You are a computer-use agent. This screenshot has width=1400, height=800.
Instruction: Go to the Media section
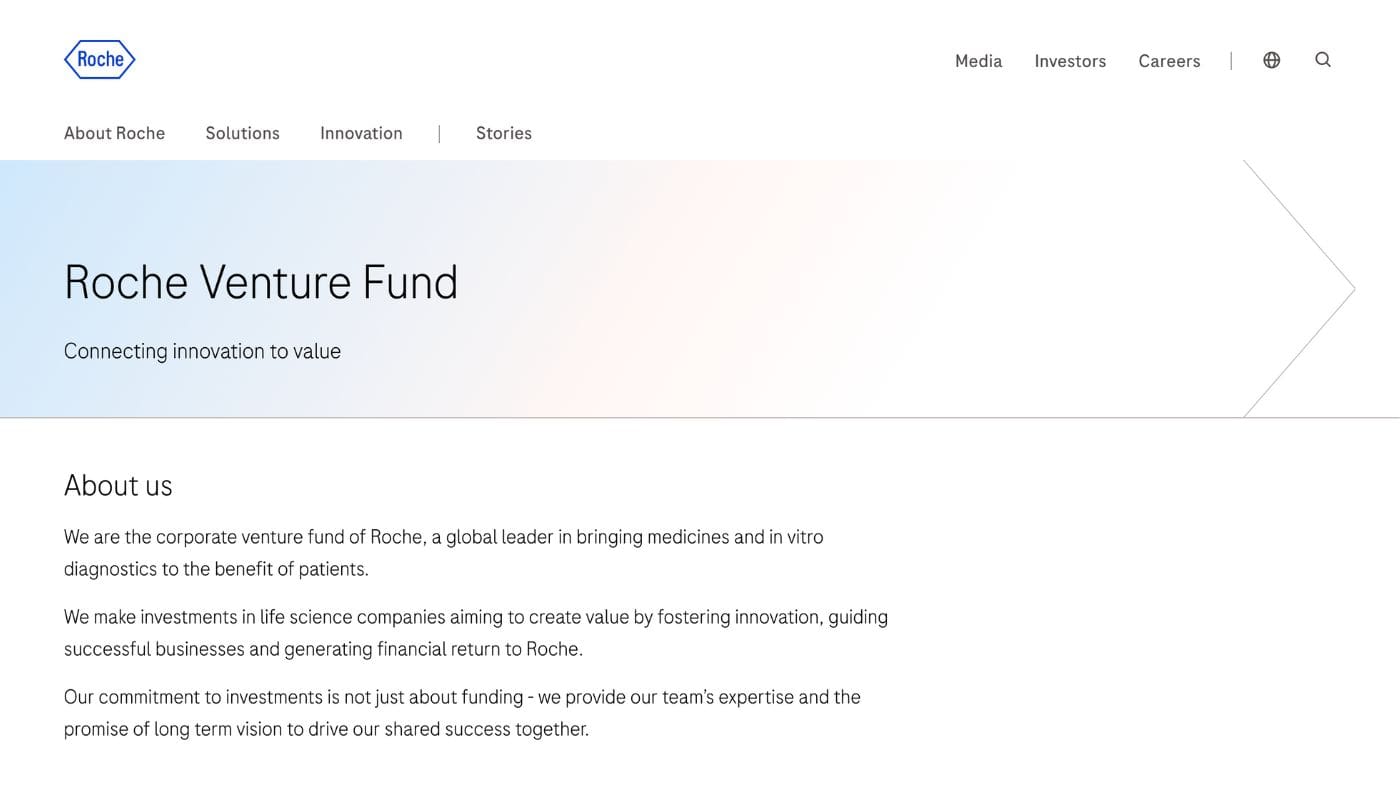978,61
